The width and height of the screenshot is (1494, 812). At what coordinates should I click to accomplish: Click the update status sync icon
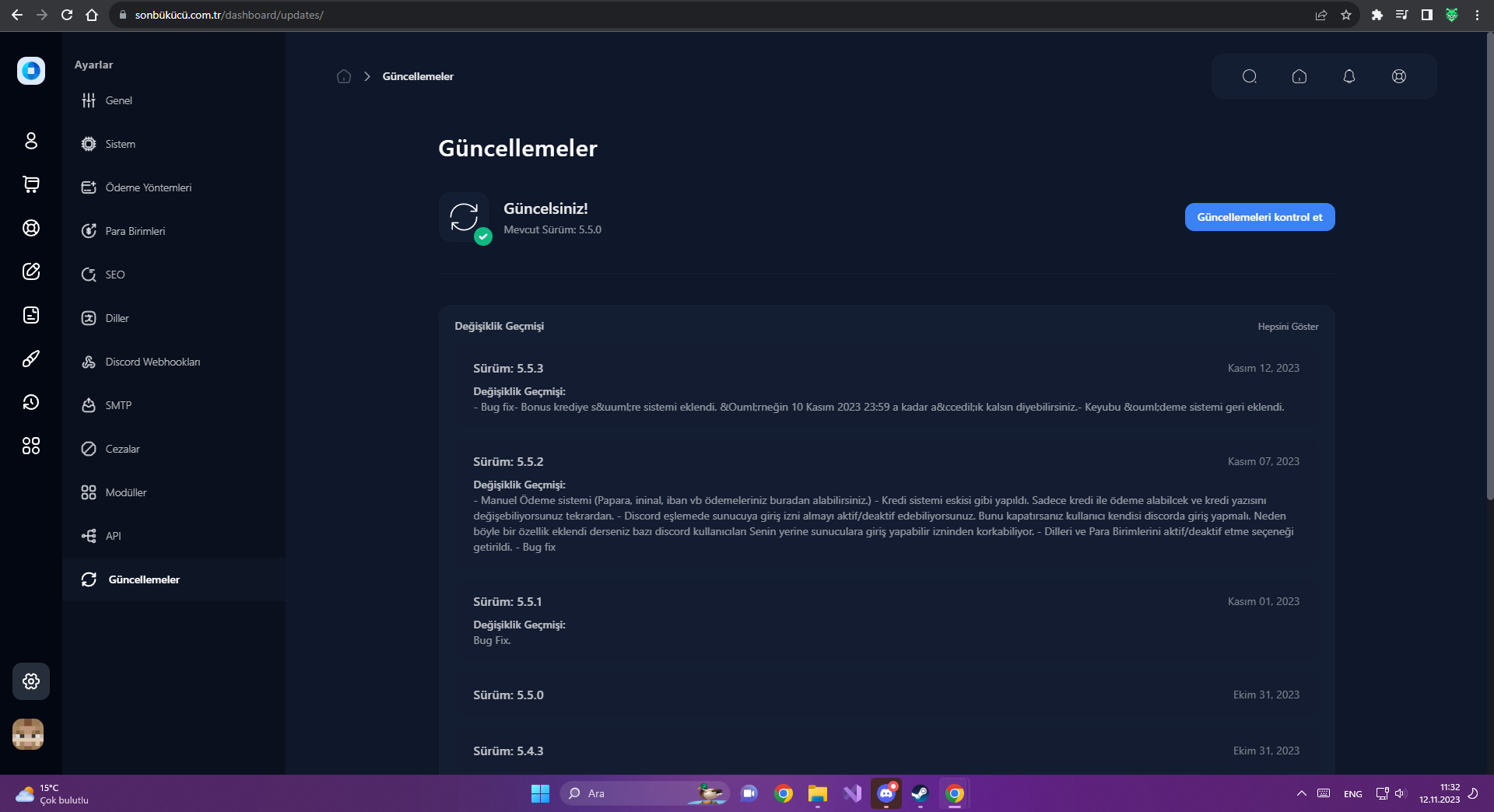pyautogui.click(x=464, y=217)
